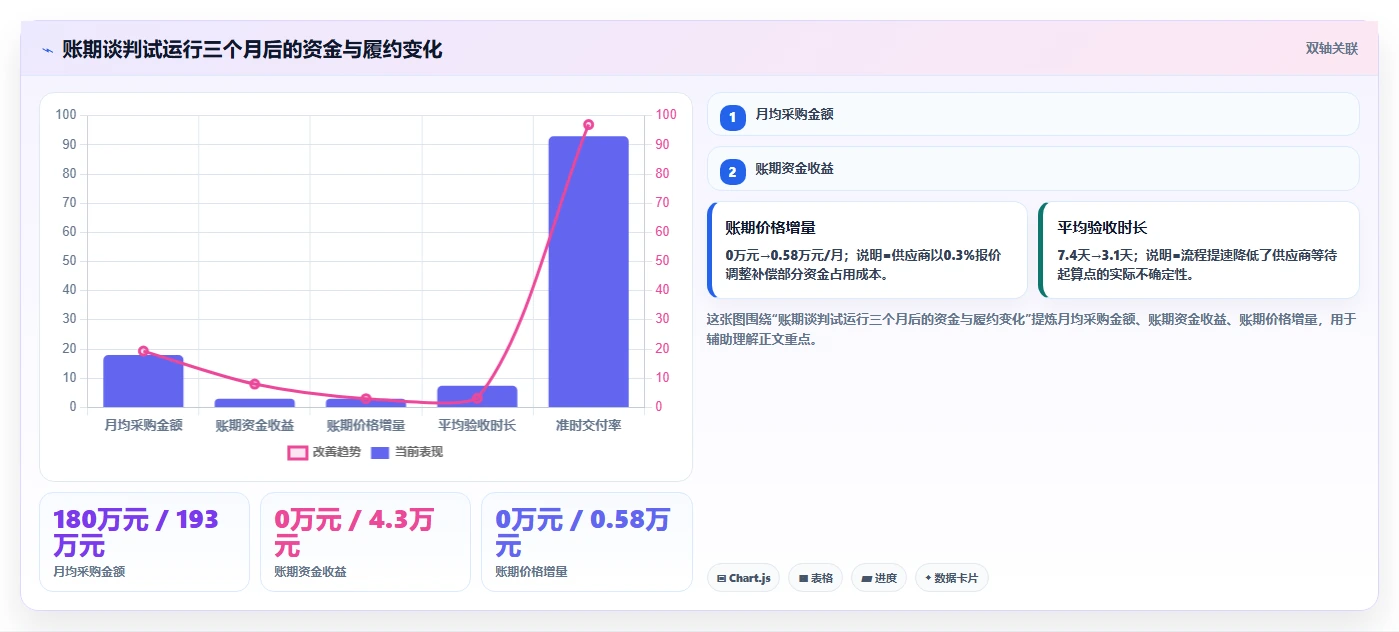Screen dimensions: 1399x632
Task: Click the 进度 tag icon
Action: (866, 578)
